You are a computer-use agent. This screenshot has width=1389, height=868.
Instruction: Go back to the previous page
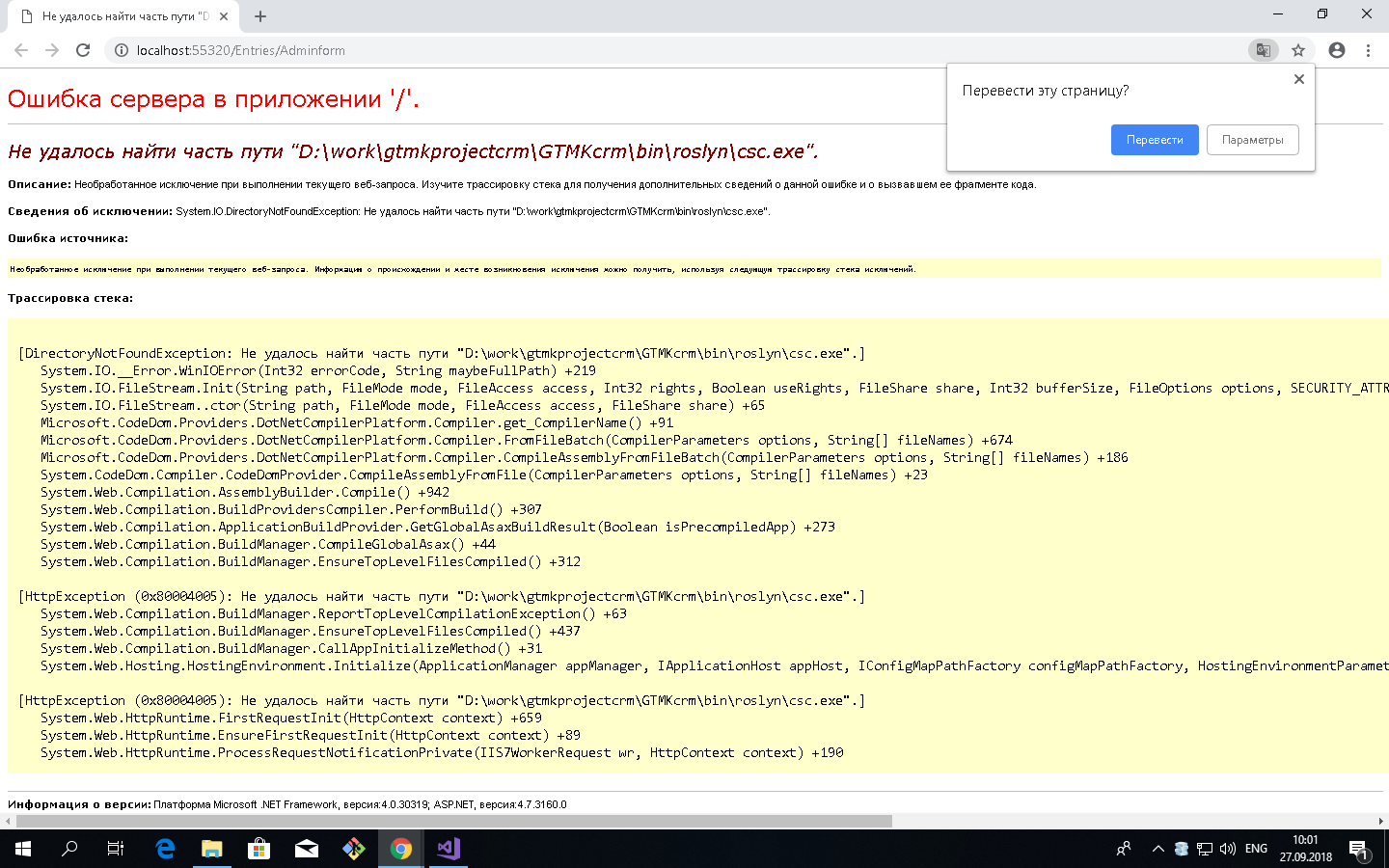21,50
